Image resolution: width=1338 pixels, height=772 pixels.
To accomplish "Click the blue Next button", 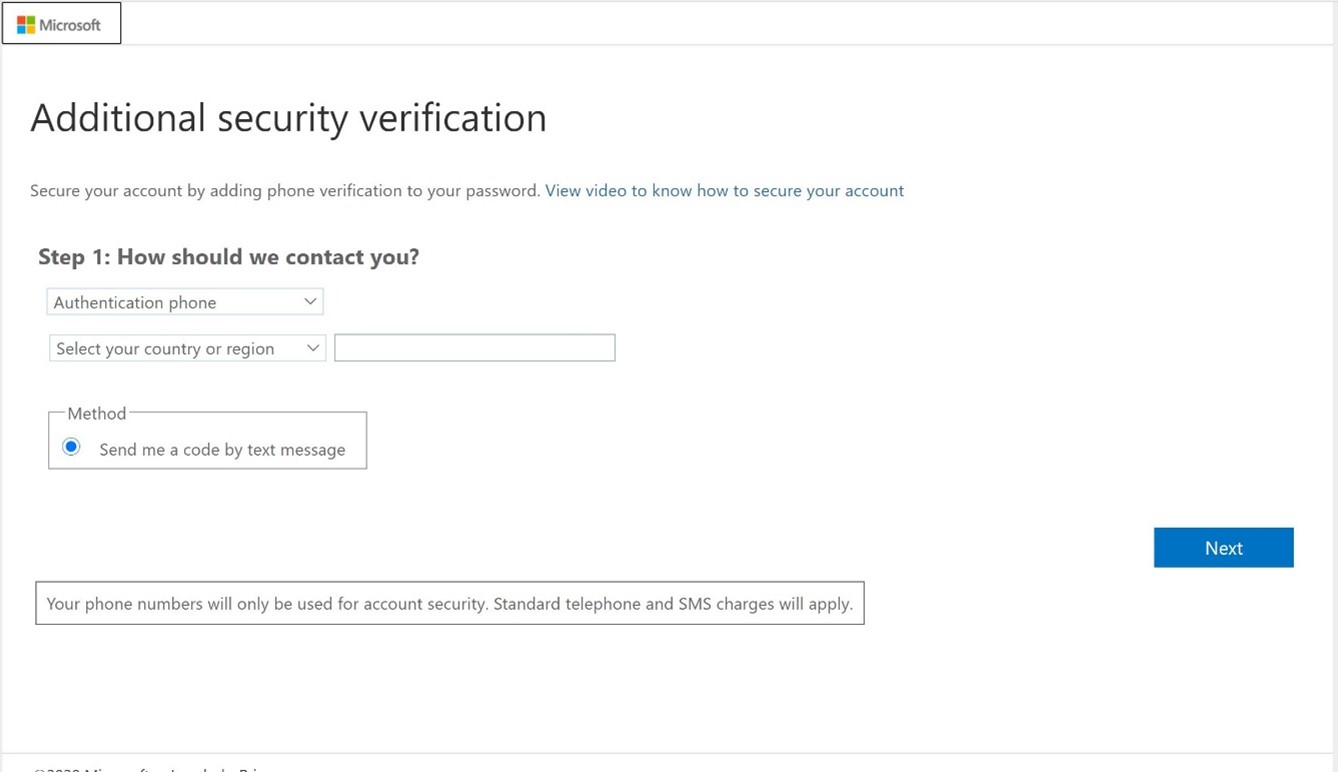I will tap(1224, 548).
